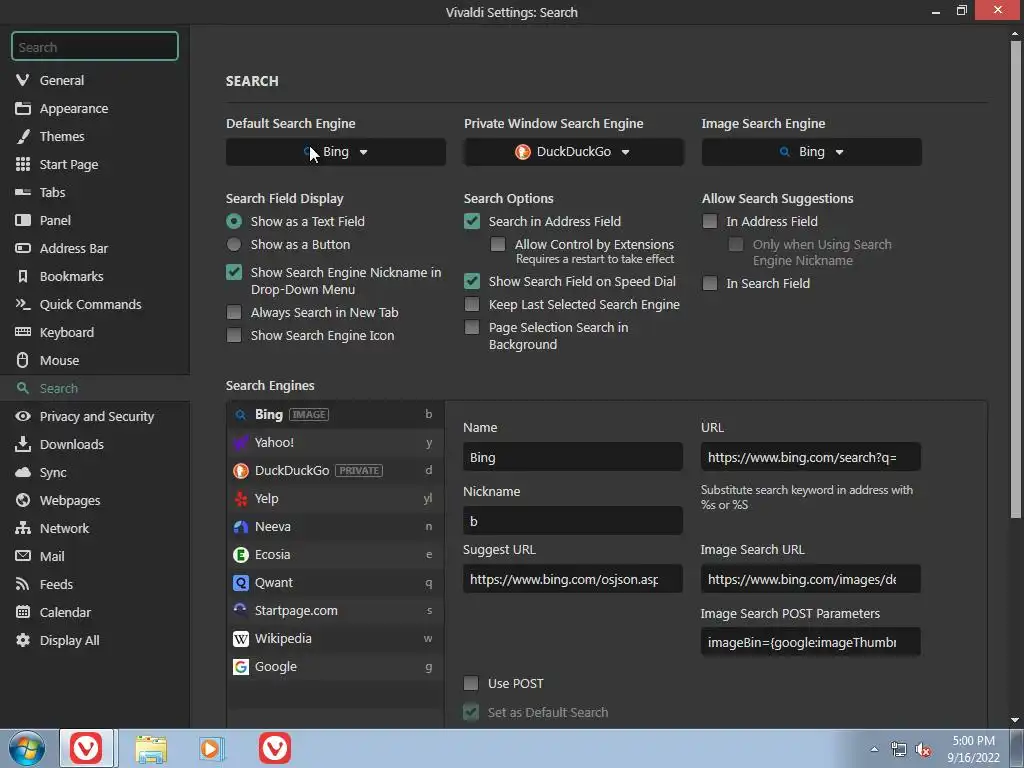Click the Yahoo! logo in engine list
This screenshot has width=1024, height=768.
tap(241, 442)
